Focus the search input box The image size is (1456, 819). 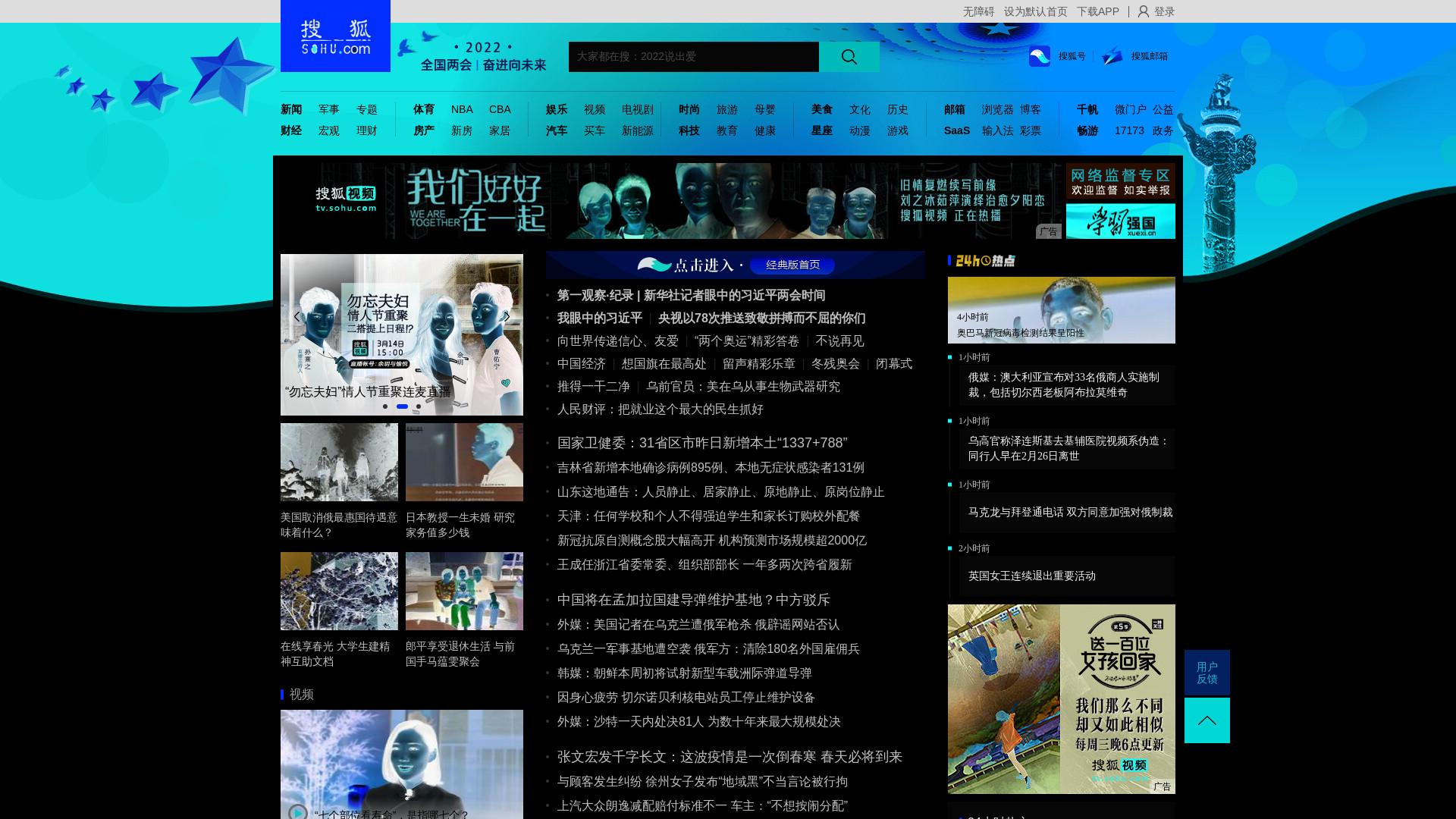coord(694,57)
